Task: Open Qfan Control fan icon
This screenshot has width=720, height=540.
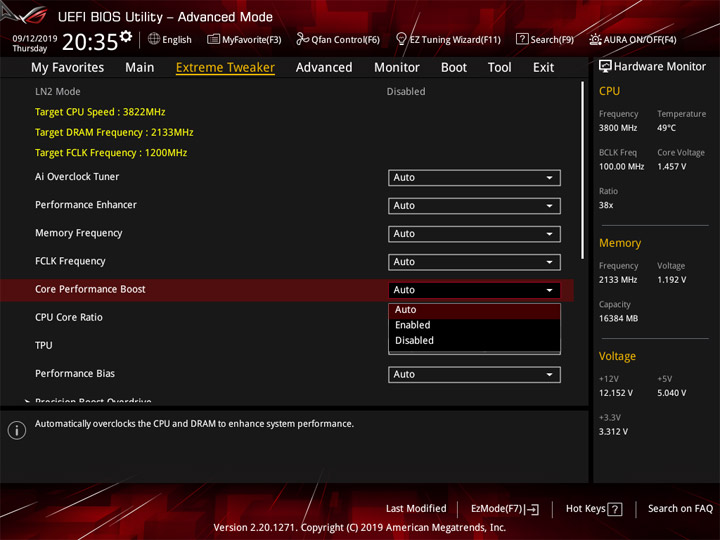Action: tap(302, 39)
